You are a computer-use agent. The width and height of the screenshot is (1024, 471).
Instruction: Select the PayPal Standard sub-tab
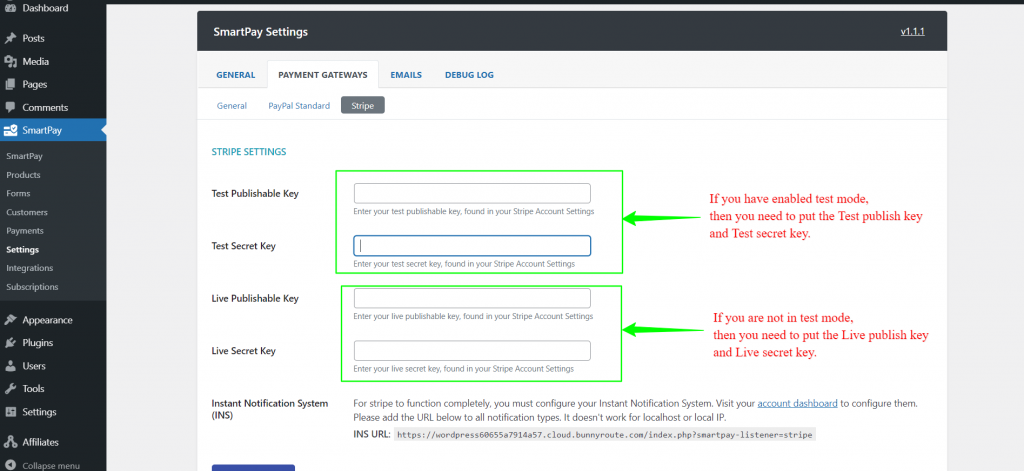(x=299, y=105)
